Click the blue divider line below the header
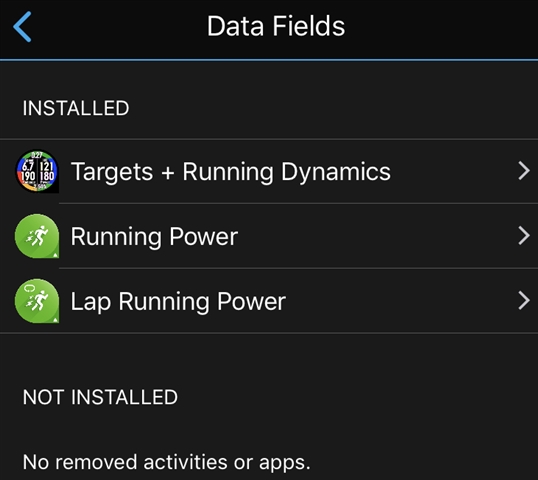 tap(269, 60)
